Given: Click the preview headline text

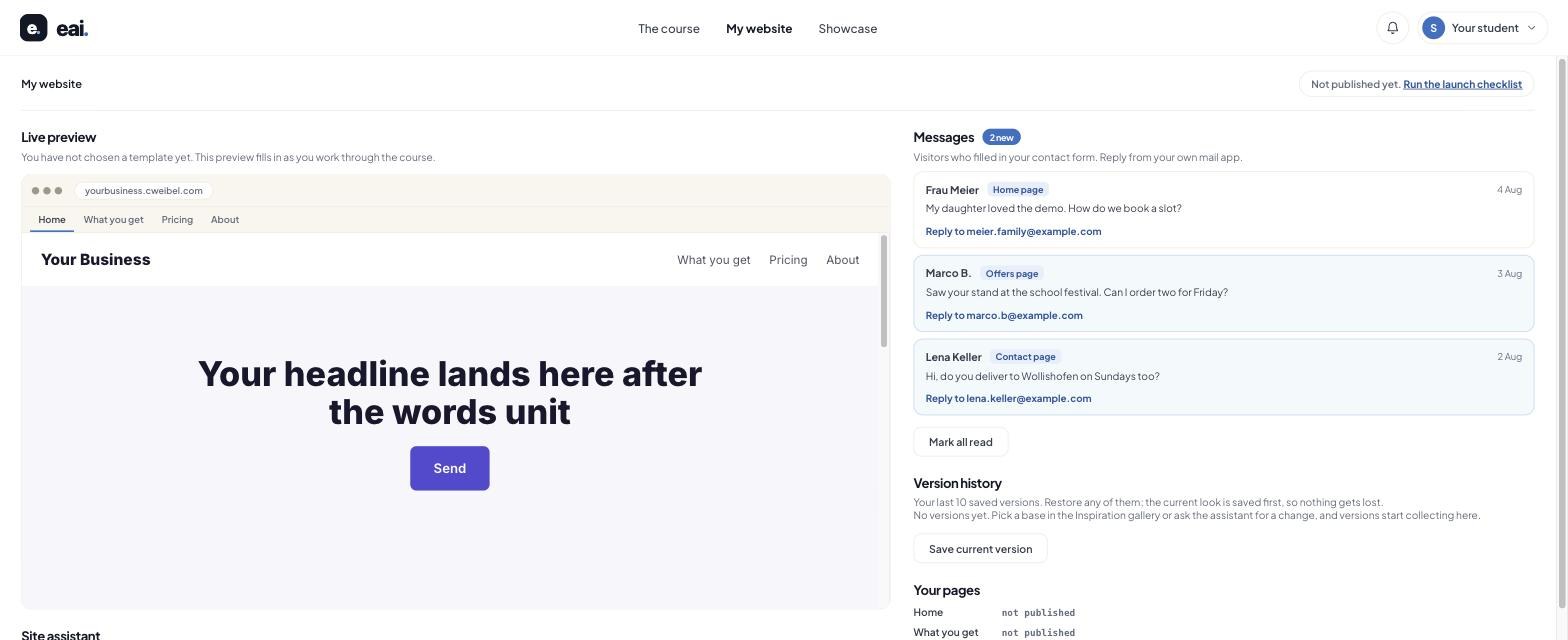Looking at the screenshot, I should pyautogui.click(x=450, y=392).
